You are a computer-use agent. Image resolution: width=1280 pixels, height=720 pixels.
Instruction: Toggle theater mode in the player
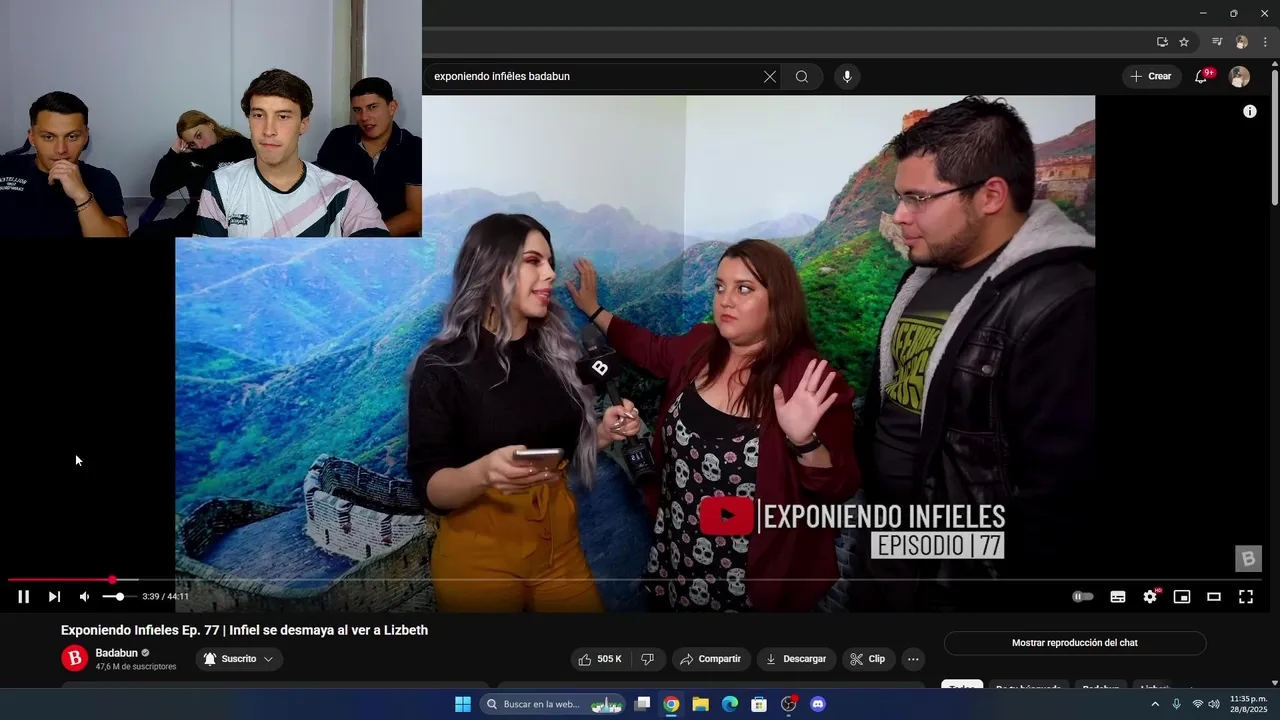click(1214, 597)
